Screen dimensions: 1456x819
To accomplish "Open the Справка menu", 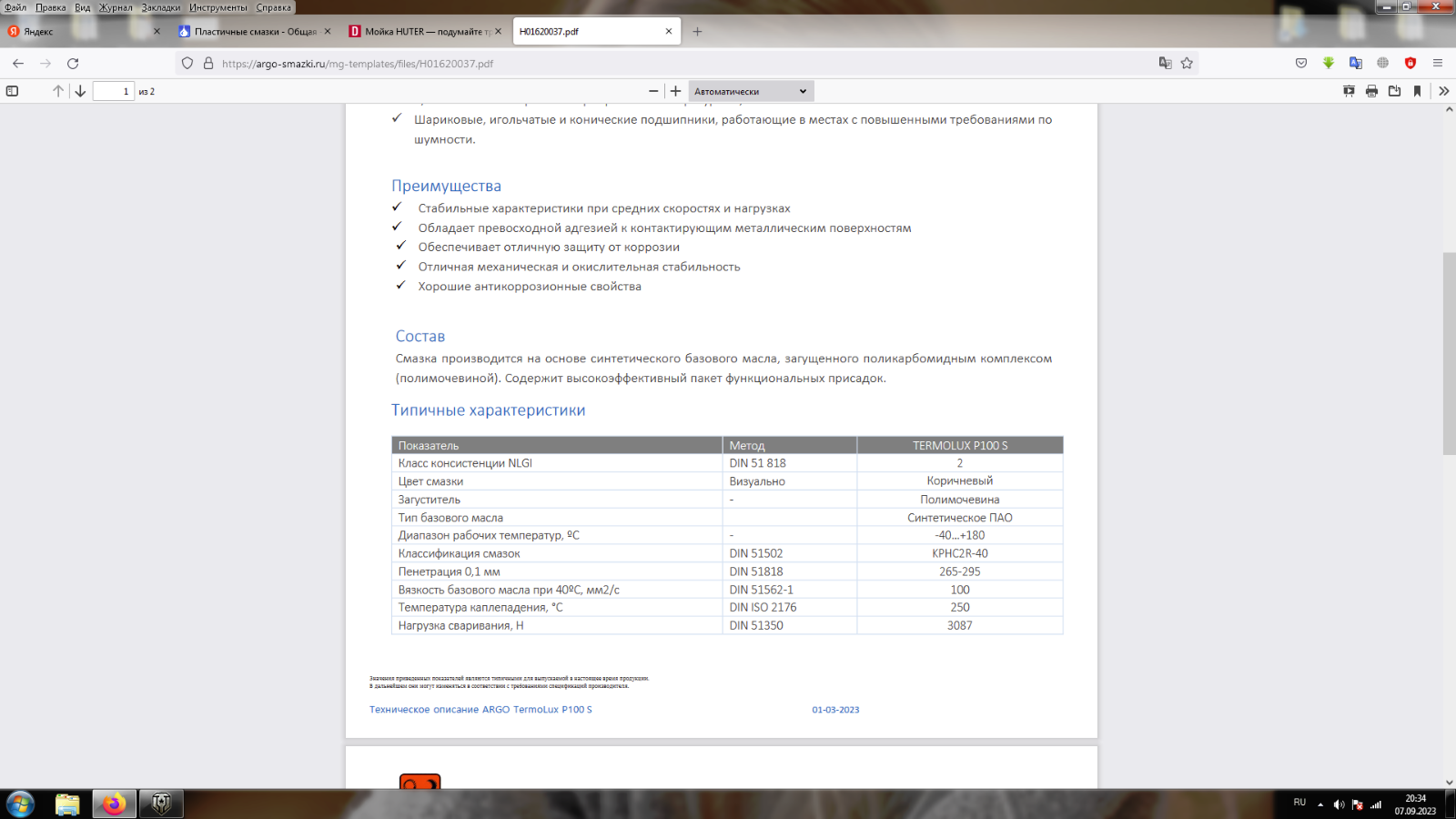I will point(274,7).
